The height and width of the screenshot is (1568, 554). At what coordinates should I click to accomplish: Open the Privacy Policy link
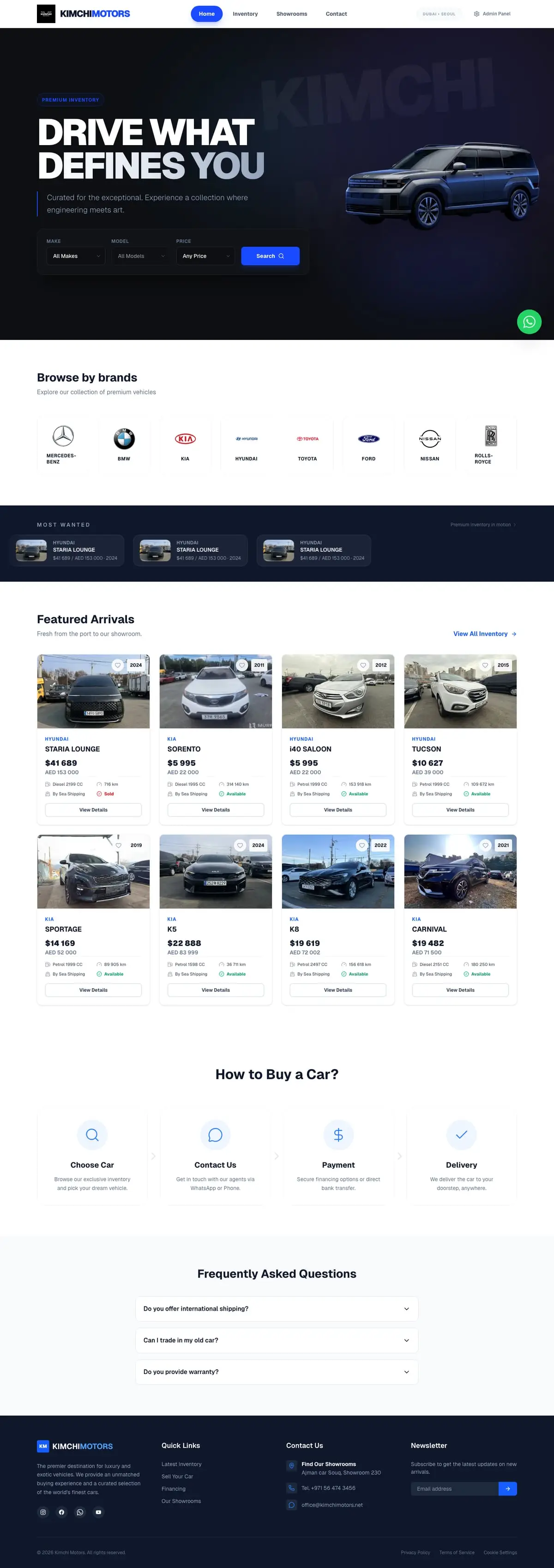pos(415,1553)
